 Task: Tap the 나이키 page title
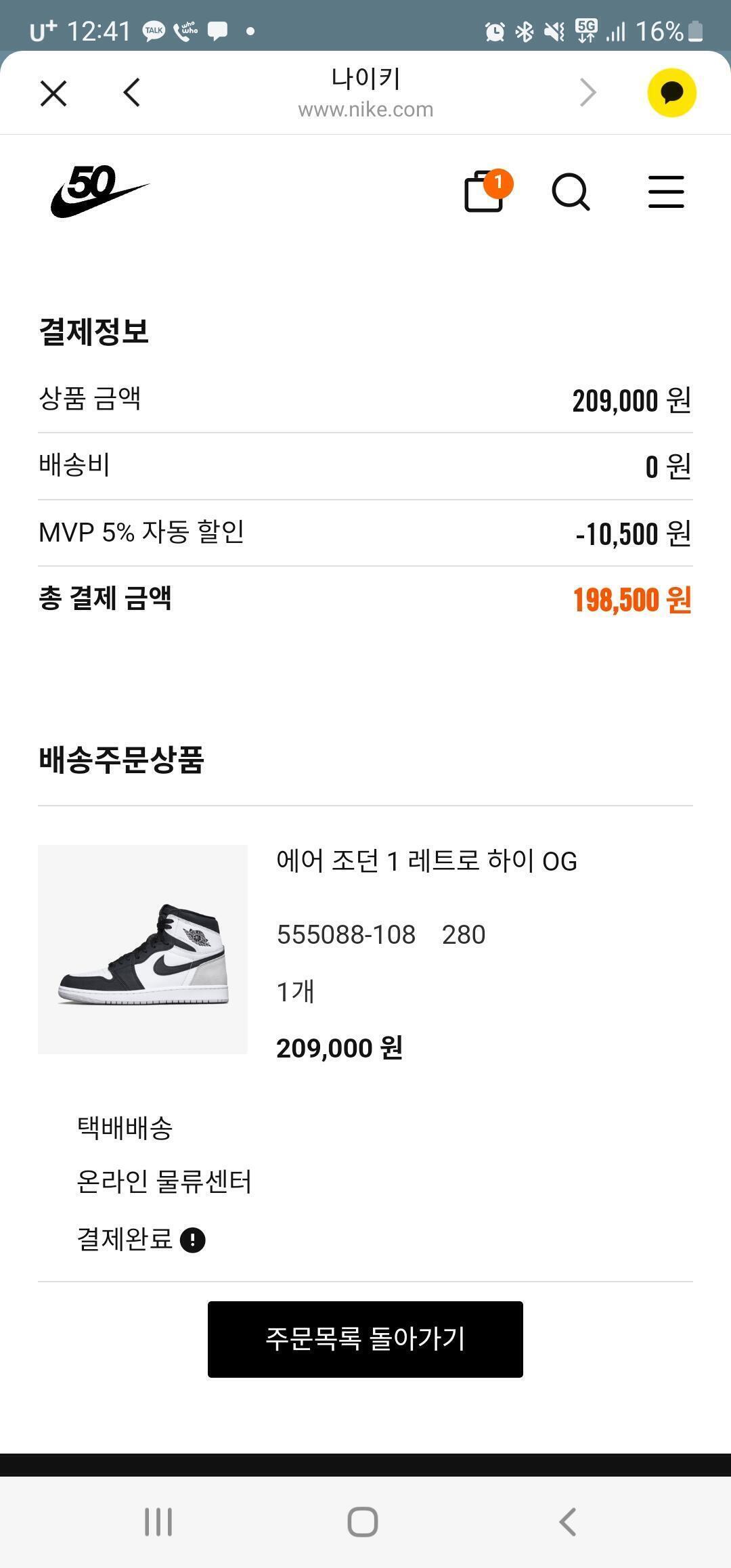click(365, 79)
